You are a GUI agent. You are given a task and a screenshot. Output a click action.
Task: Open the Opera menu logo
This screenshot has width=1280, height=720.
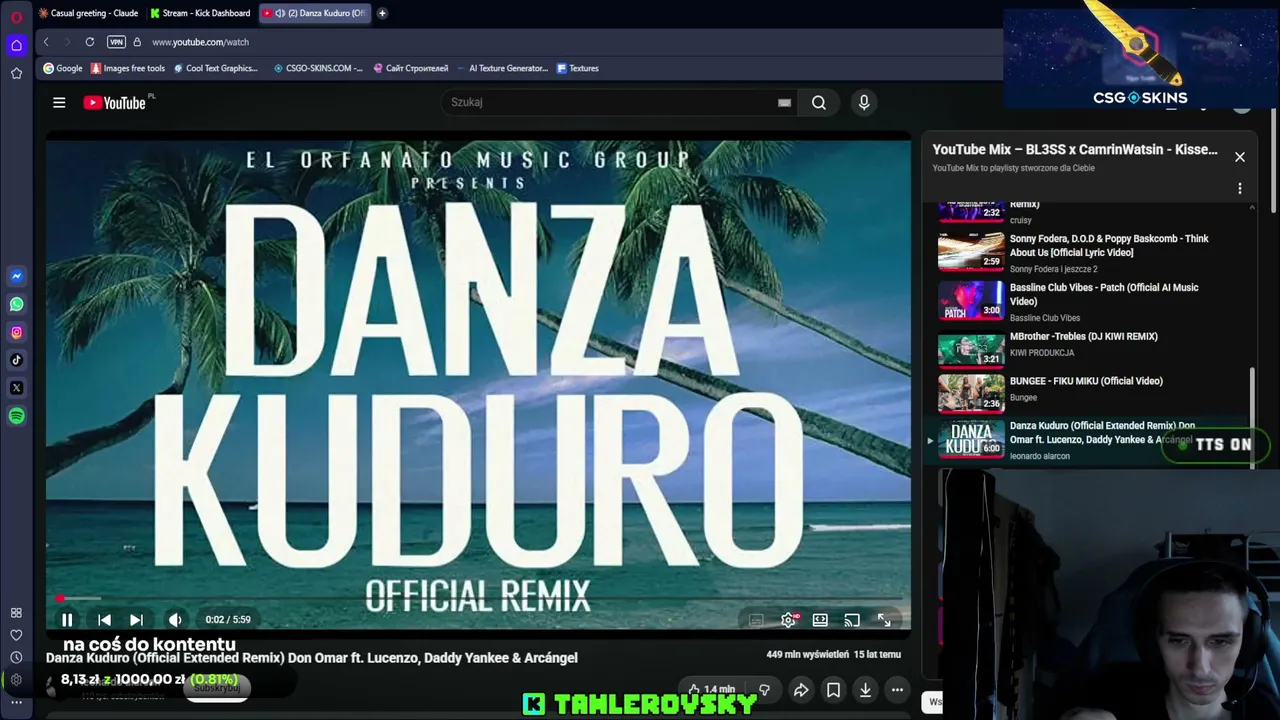(16, 17)
